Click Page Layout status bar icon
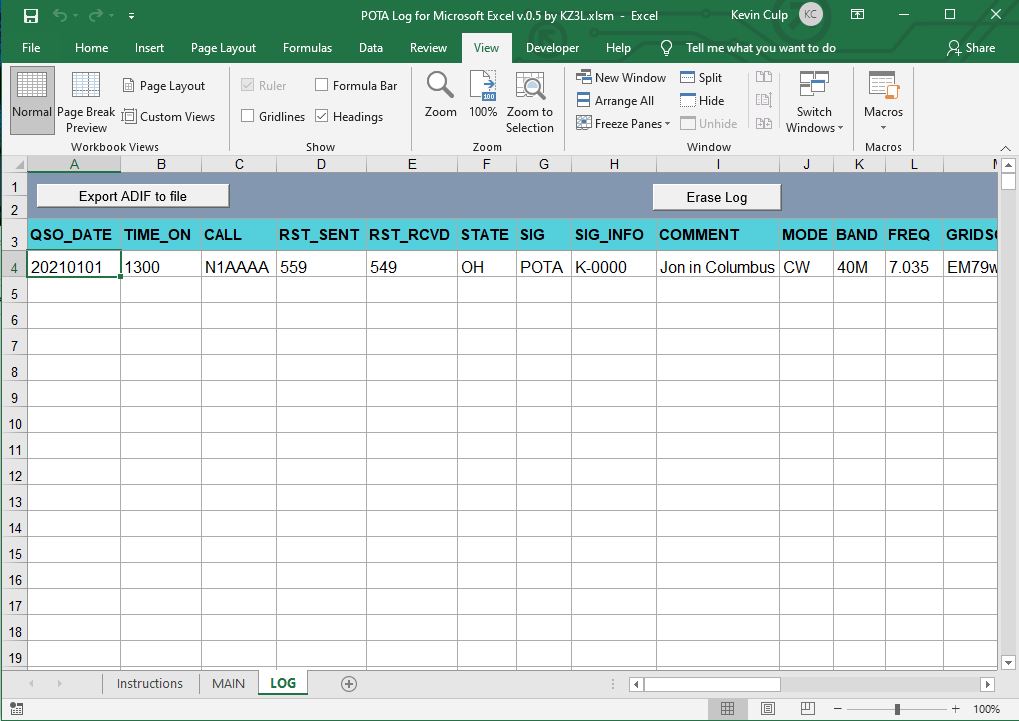1019x721 pixels. 767,709
